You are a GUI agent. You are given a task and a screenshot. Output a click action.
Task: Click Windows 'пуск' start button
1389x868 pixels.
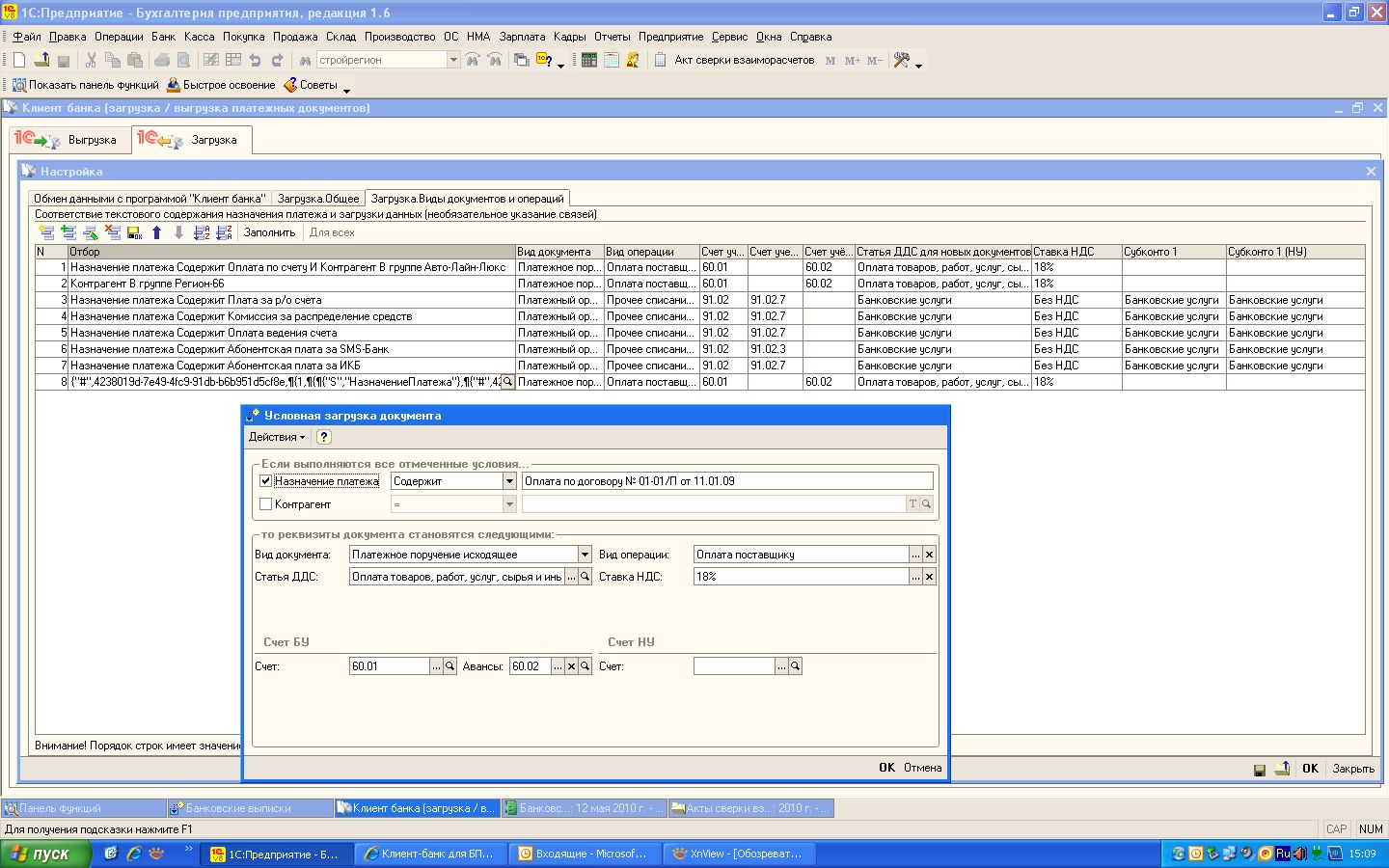coord(45,854)
